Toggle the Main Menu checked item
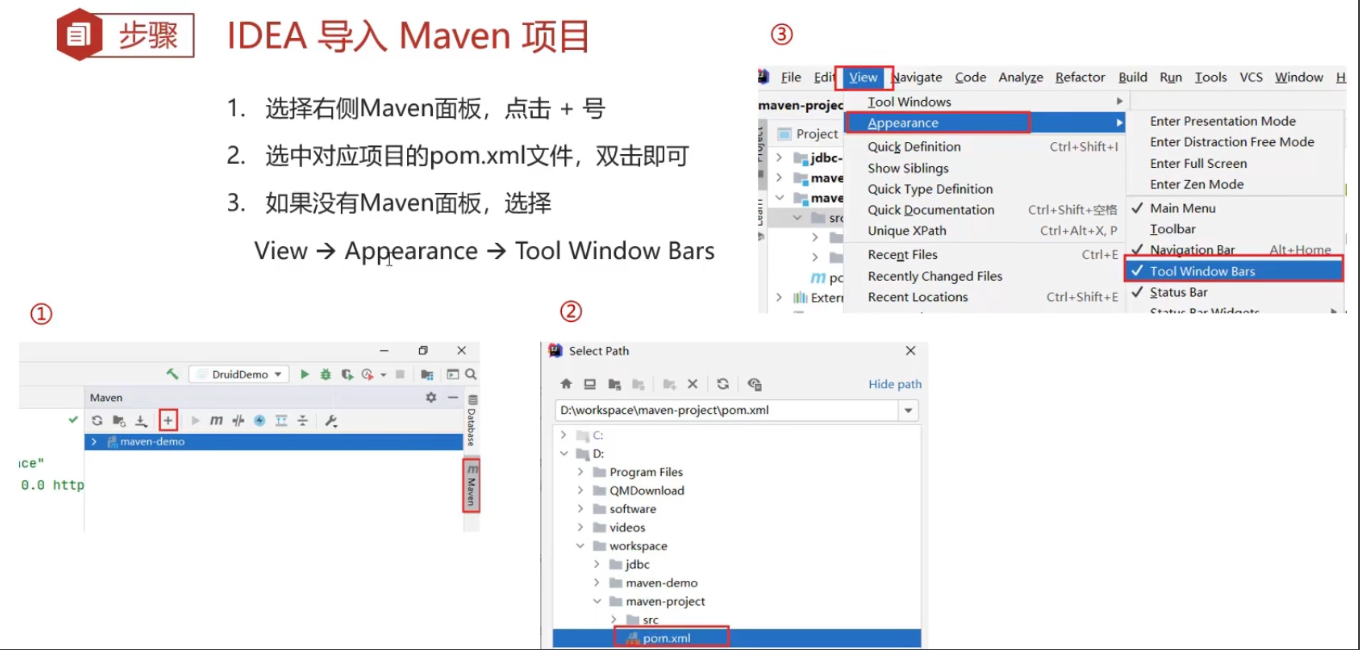Image resolution: width=1360 pixels, height=650 pixels. click(x=1183, y=208)
